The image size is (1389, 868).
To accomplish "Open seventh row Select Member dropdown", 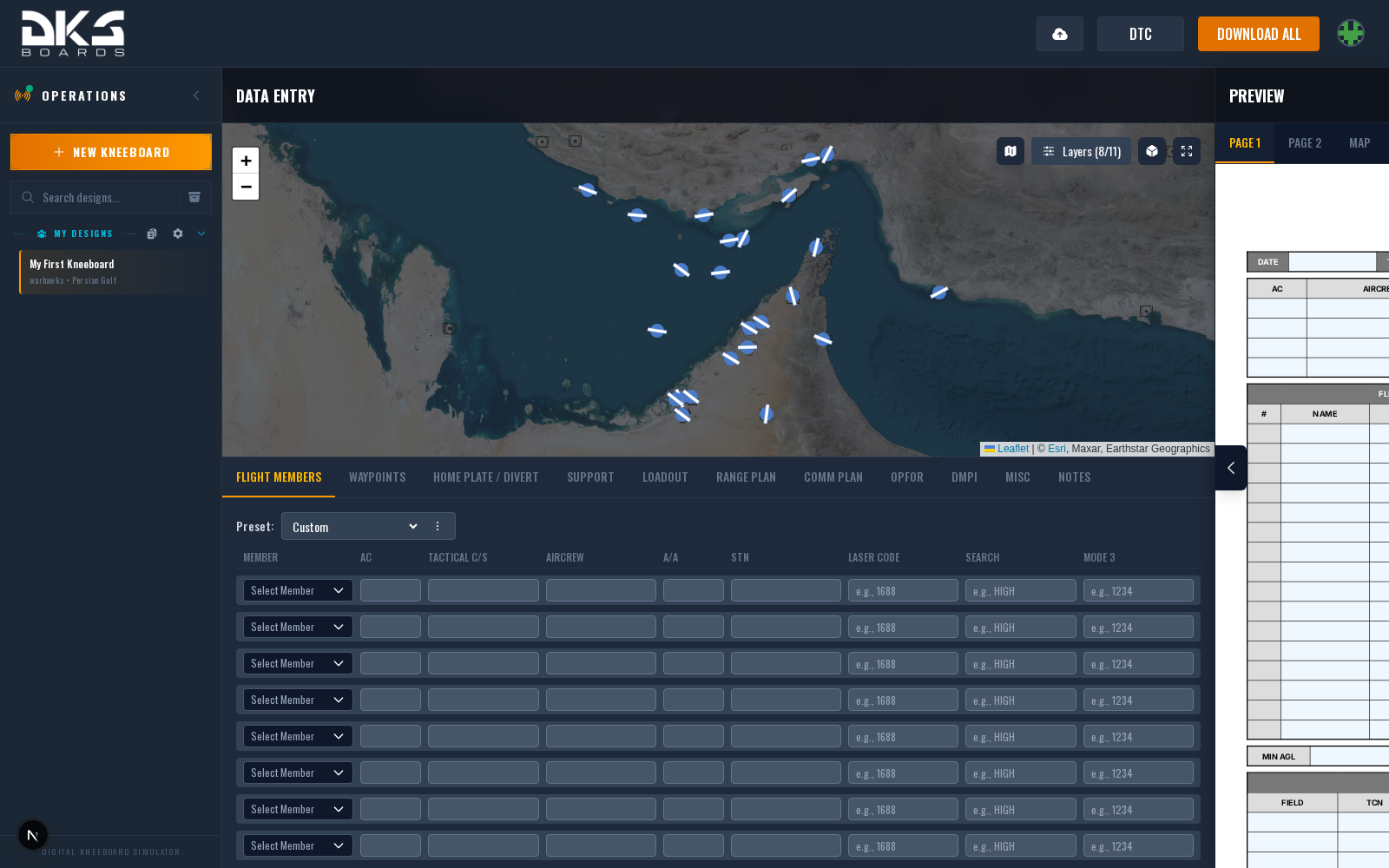I will 298,809.
